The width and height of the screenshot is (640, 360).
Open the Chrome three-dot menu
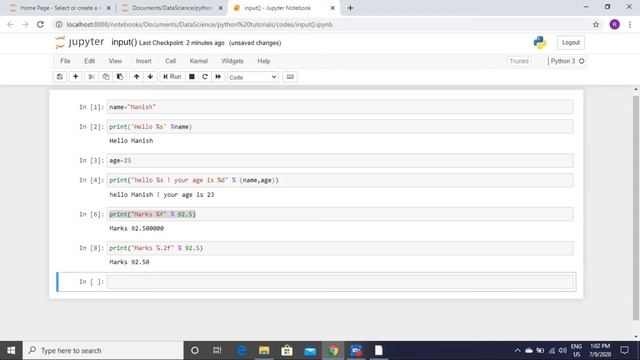630,24
